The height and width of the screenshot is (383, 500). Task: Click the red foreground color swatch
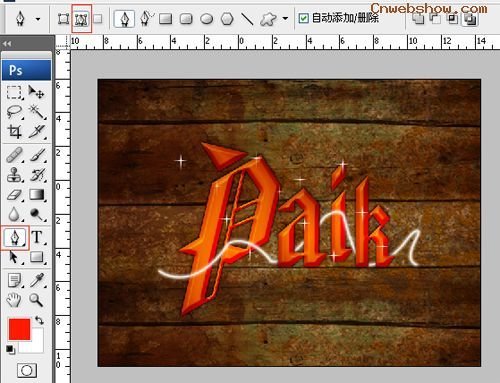19,329
